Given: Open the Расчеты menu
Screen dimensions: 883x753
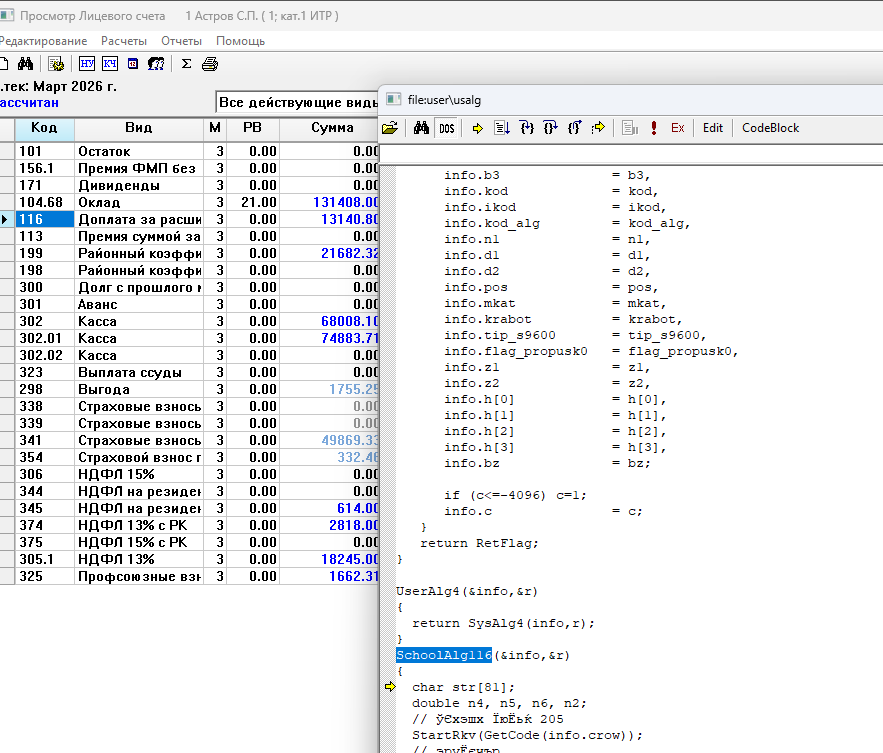Looking at the screenshot, I should click(x=124, y=41).
